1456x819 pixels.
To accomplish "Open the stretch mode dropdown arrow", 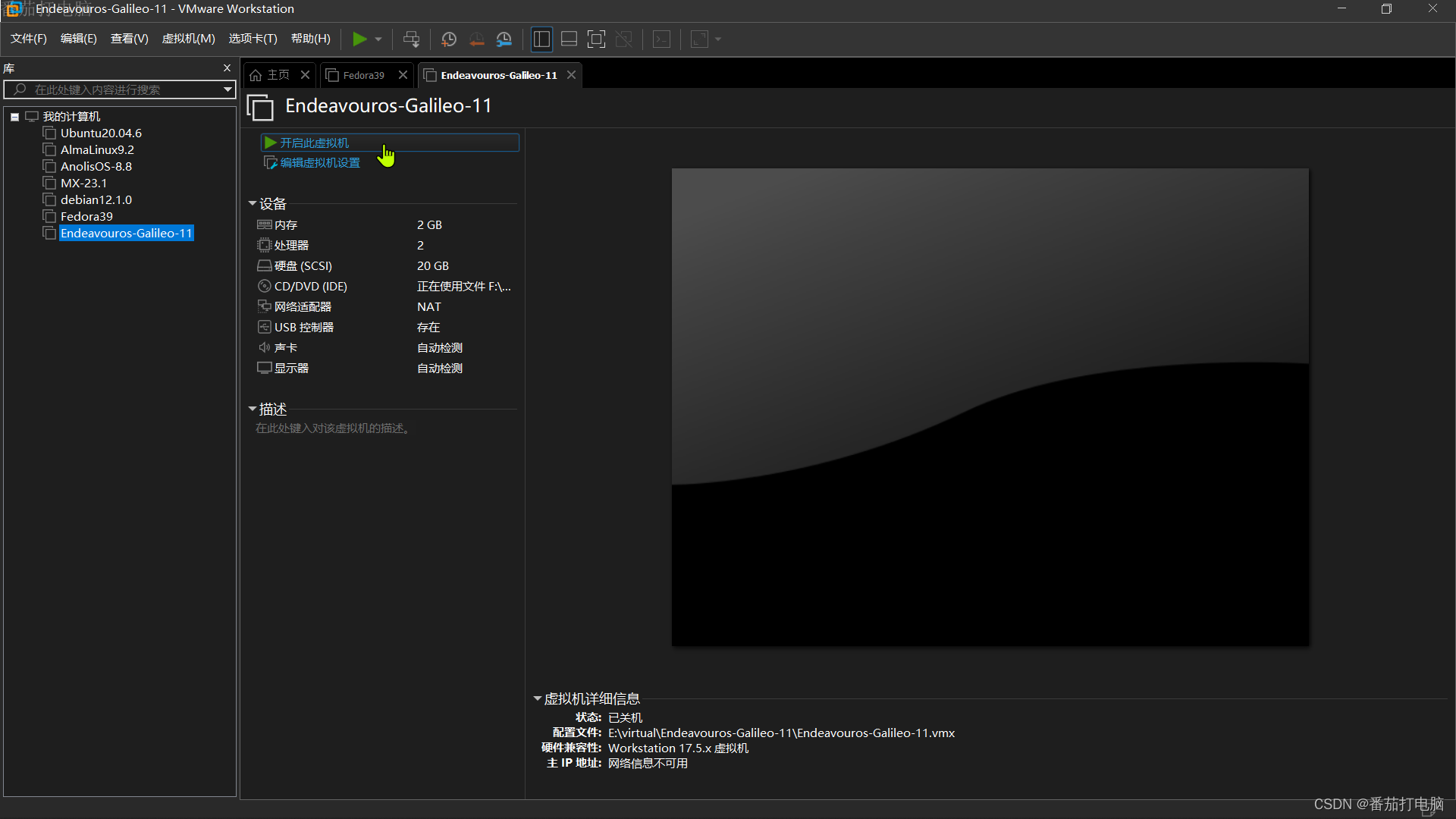I will [718, 39].
